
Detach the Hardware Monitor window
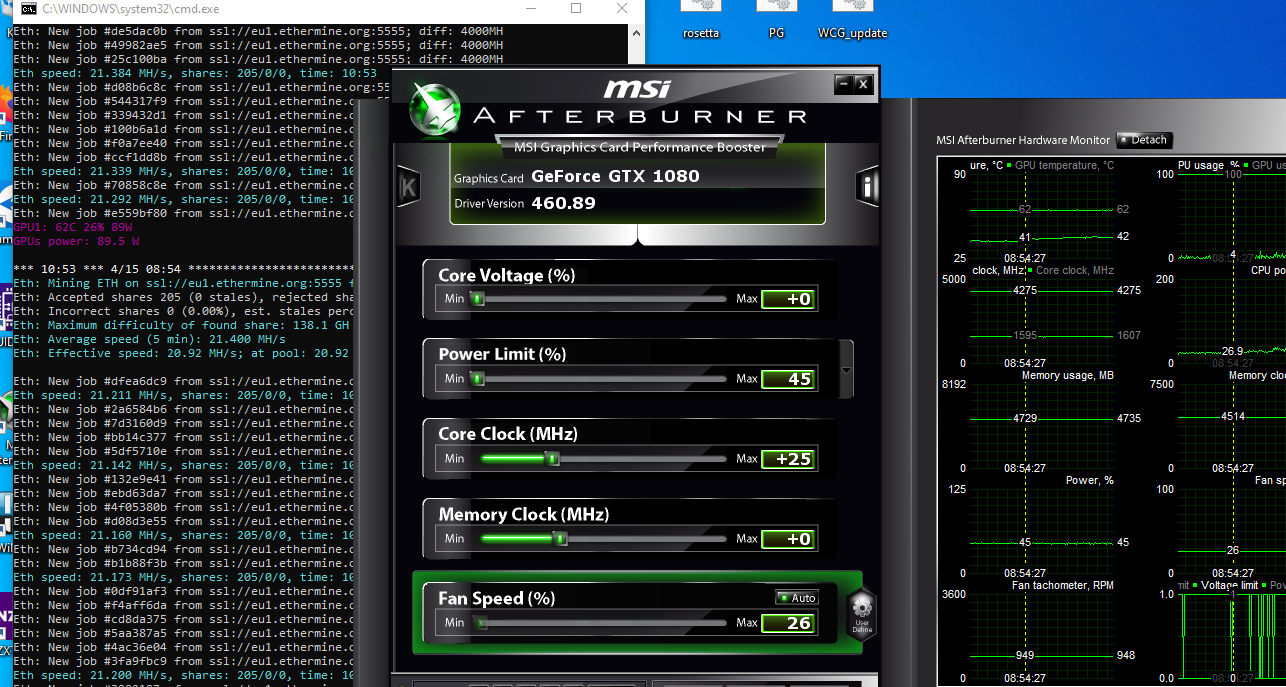coord(1143,140)
